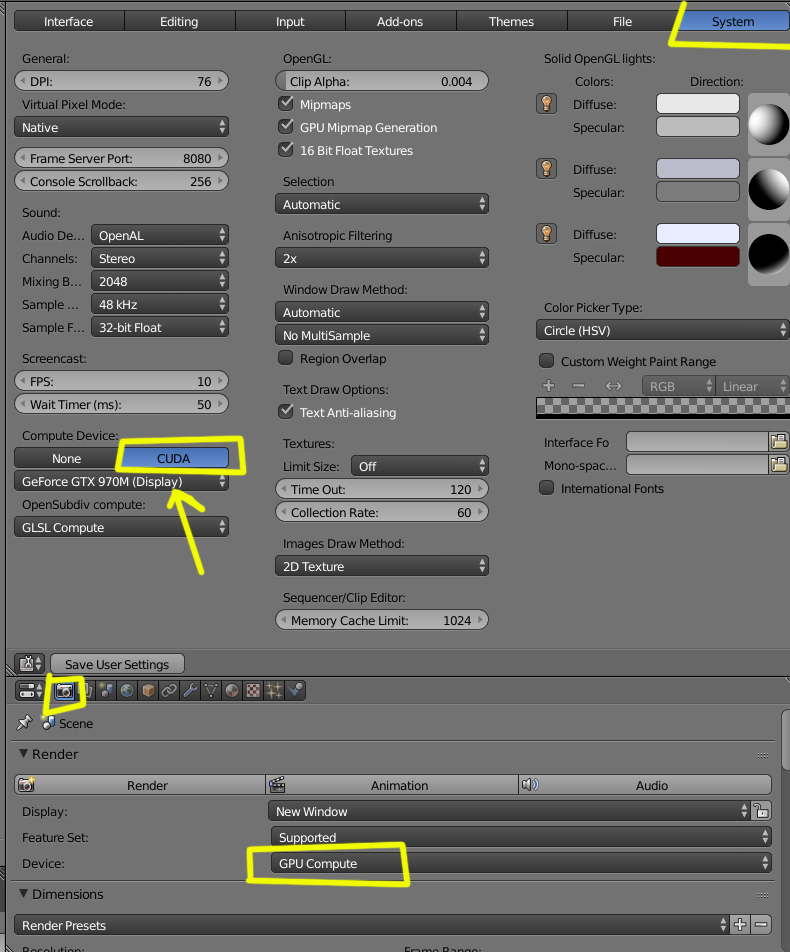Click the Audio mixdown button
The image size is (790, 952).
tap(645, 785)
